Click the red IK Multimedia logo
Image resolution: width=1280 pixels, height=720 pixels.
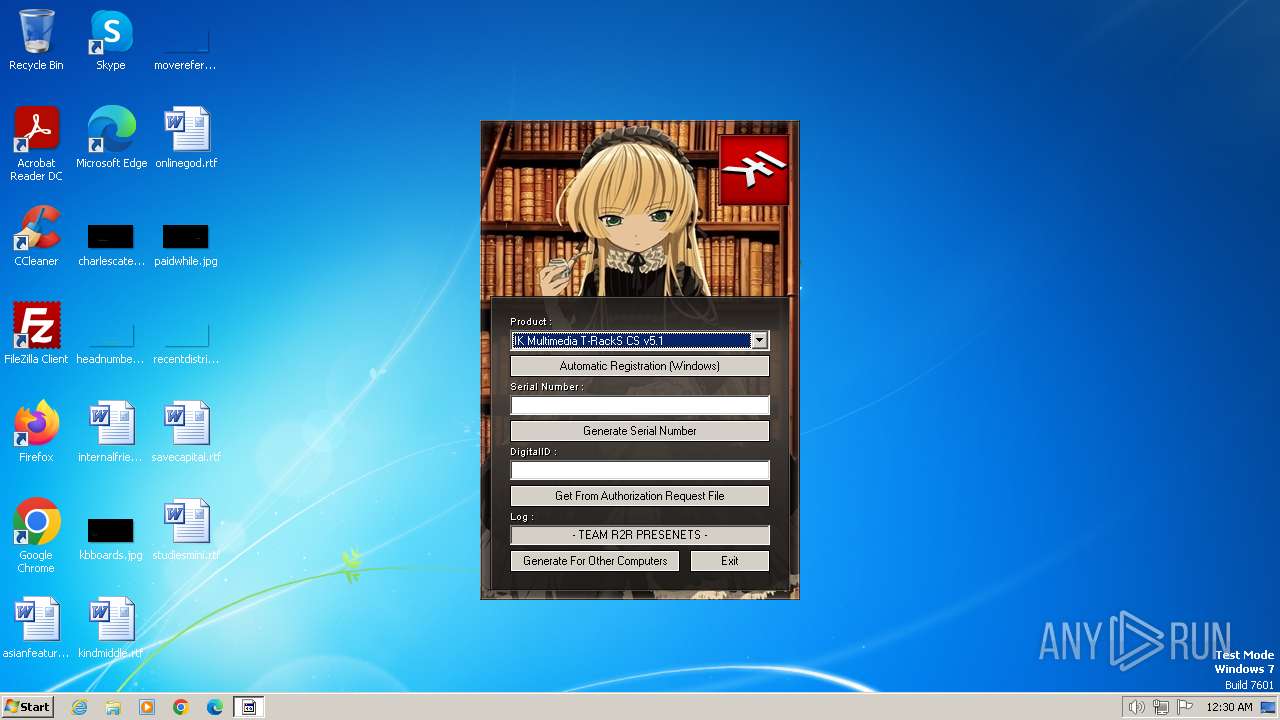pos(754,169)
